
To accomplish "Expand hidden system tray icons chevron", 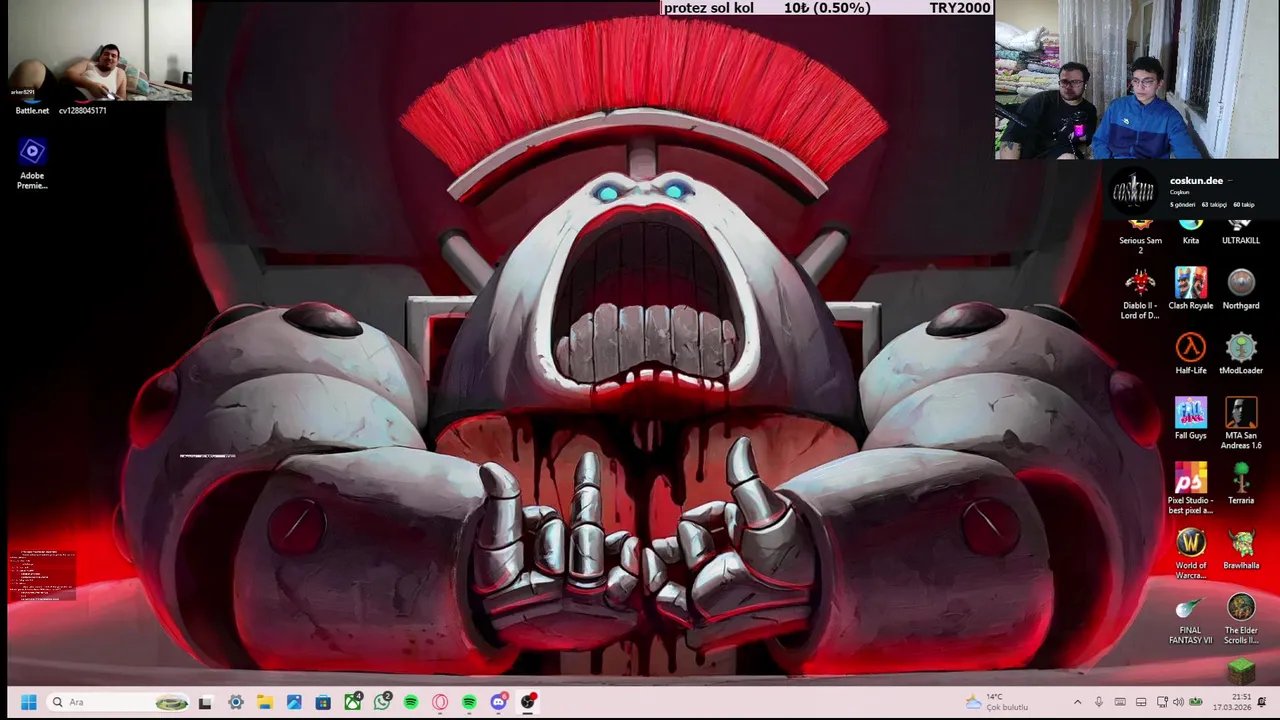I will click(1077, 702).
